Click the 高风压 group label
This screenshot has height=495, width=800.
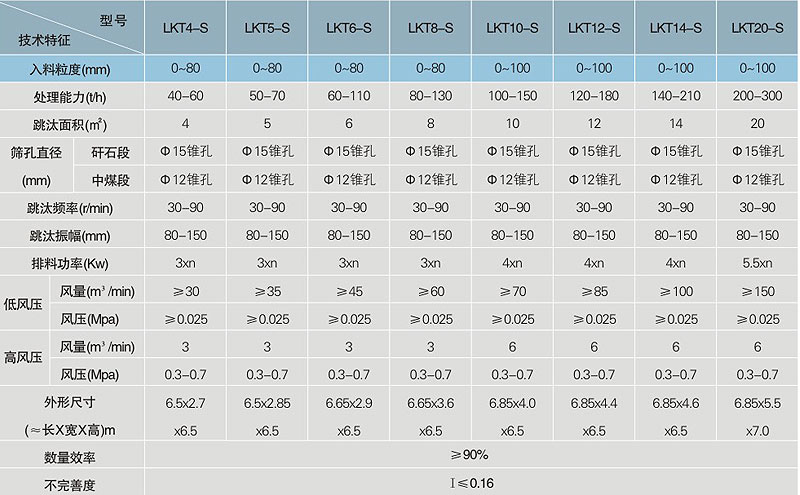click(23, 357)
